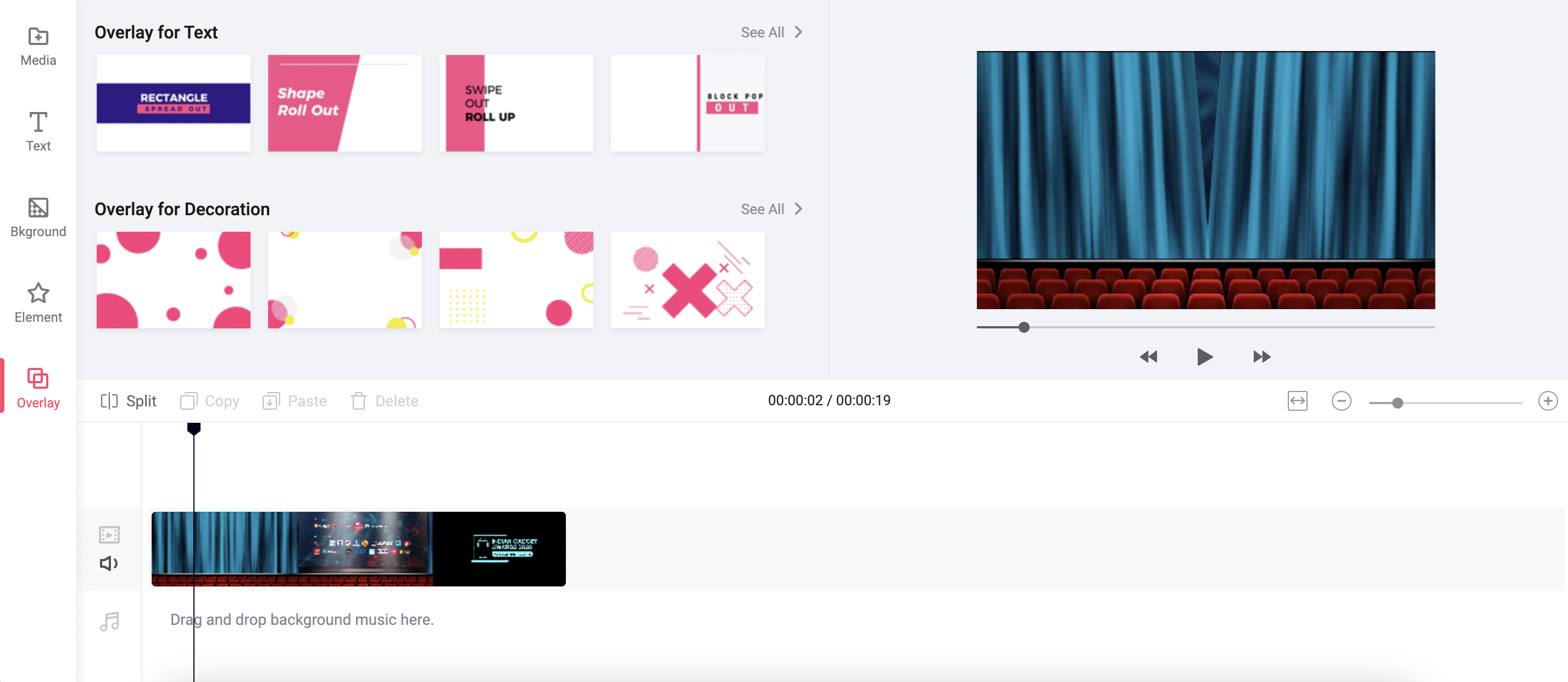The height and width of the screenshot is (682, 1568).
Task: Click the Copy button in toolbar
Action: (x=210, y=401)
